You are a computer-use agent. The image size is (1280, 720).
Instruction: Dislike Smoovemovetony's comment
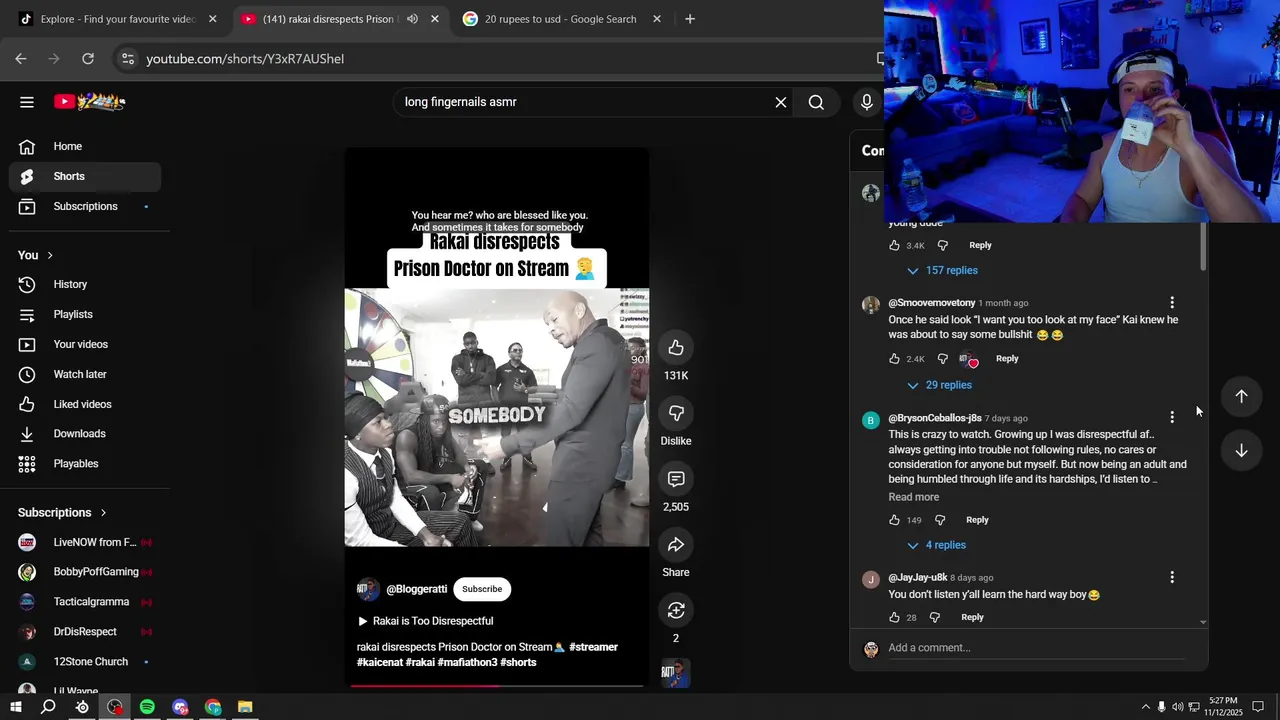942,359
